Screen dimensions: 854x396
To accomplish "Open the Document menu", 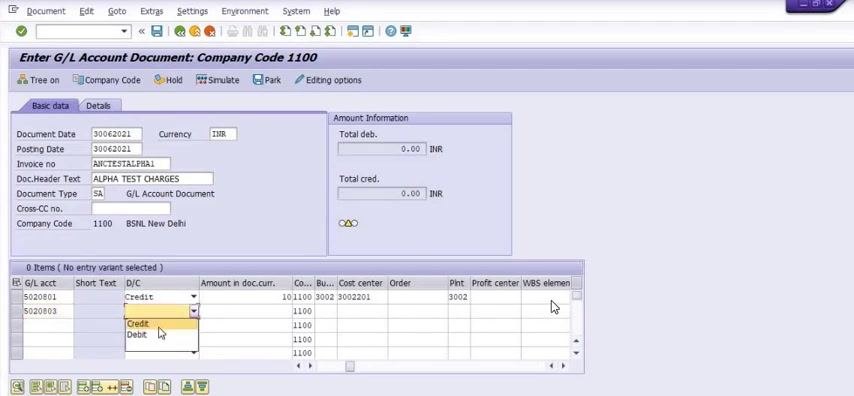I will point(46,11).
